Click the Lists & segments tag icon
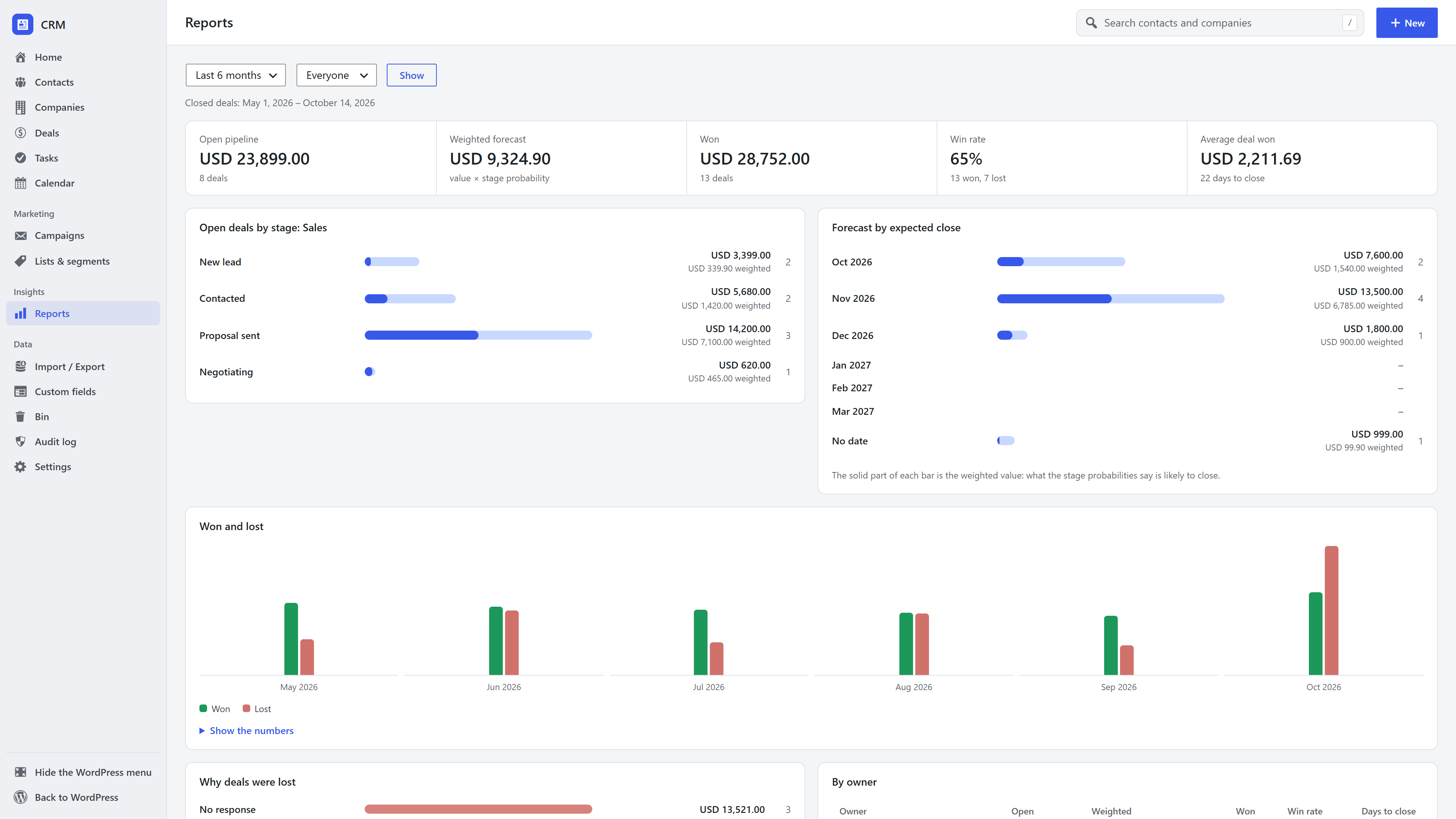The height and width of the screenshot is (819, 1456). pos(20,261)
